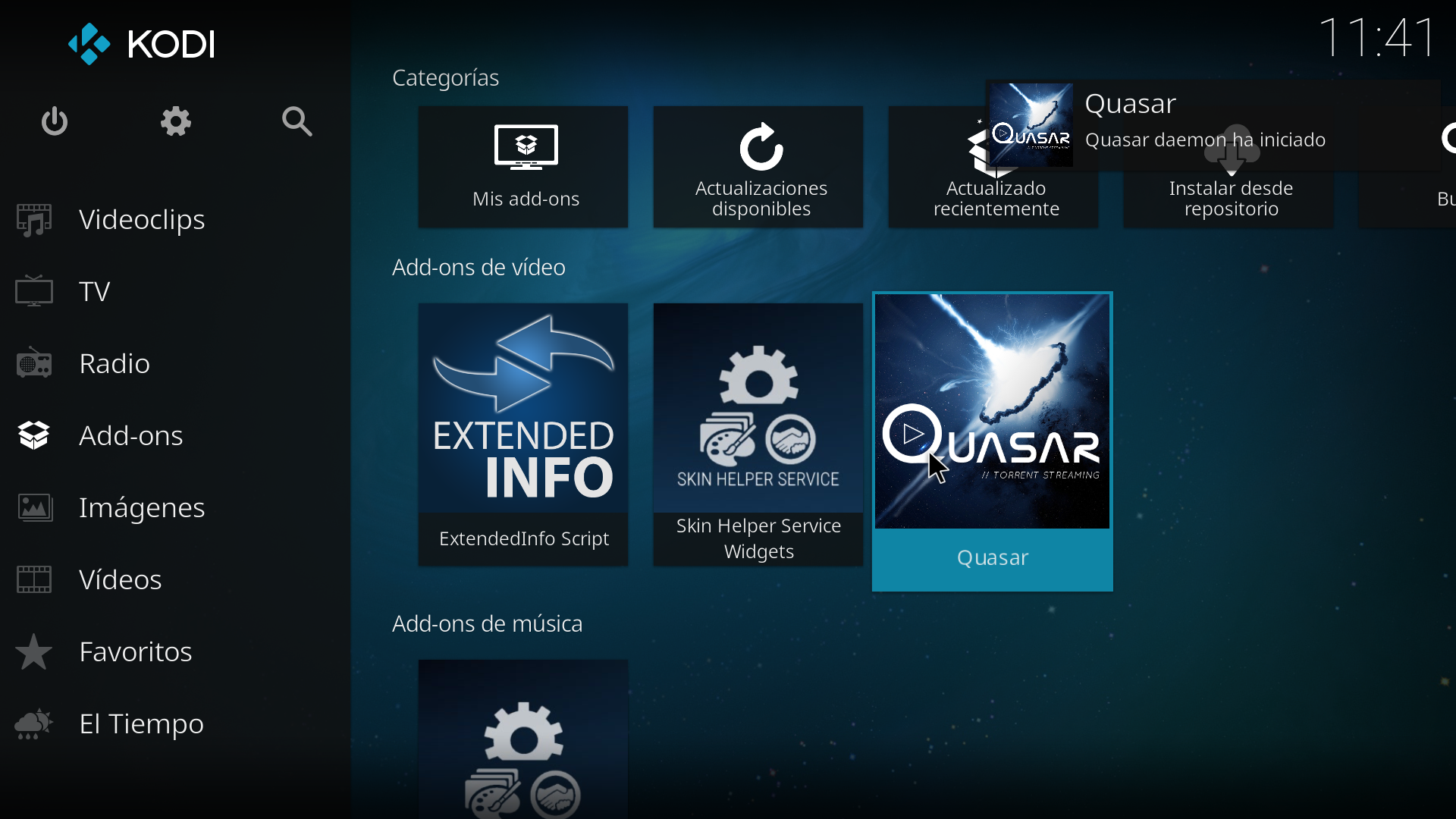The width and height of the screenshot is (1456, 819).
Task: Click the TV sidebar icon
Action: (x=34, y=291)
